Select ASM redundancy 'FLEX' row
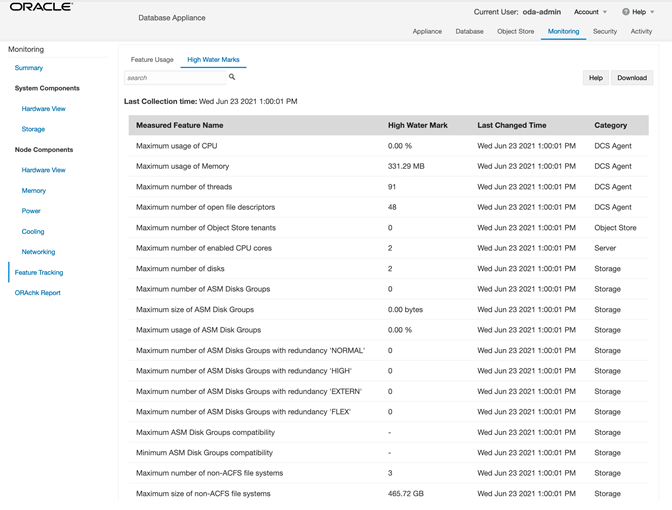Viewport: 672px width, 510px height. coord(389,412)
